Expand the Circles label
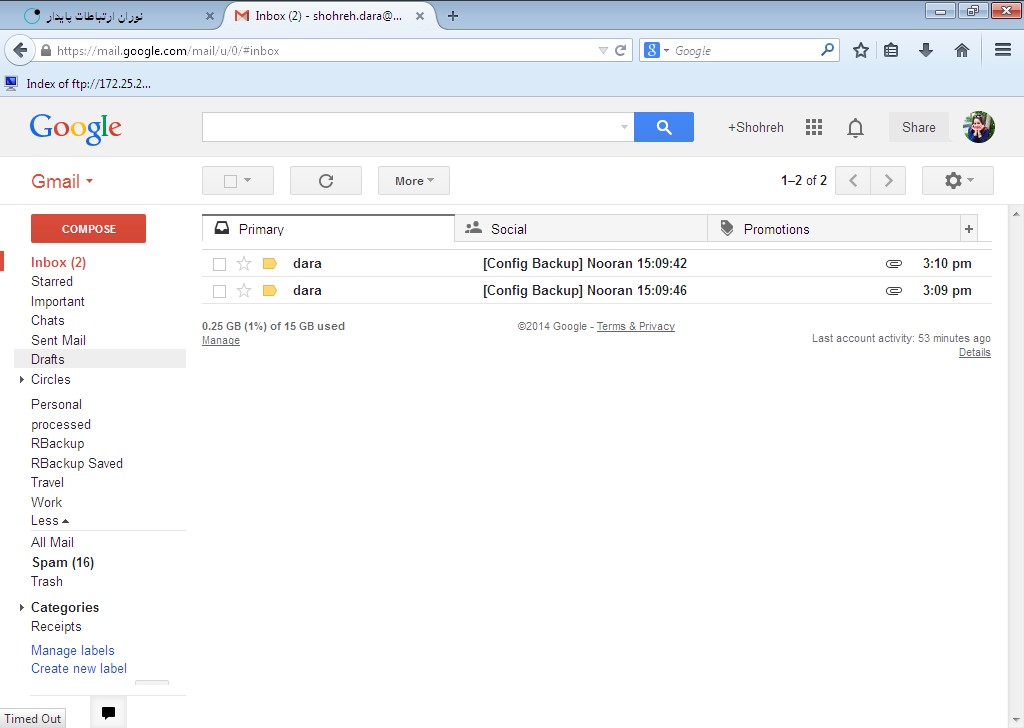 22,379
